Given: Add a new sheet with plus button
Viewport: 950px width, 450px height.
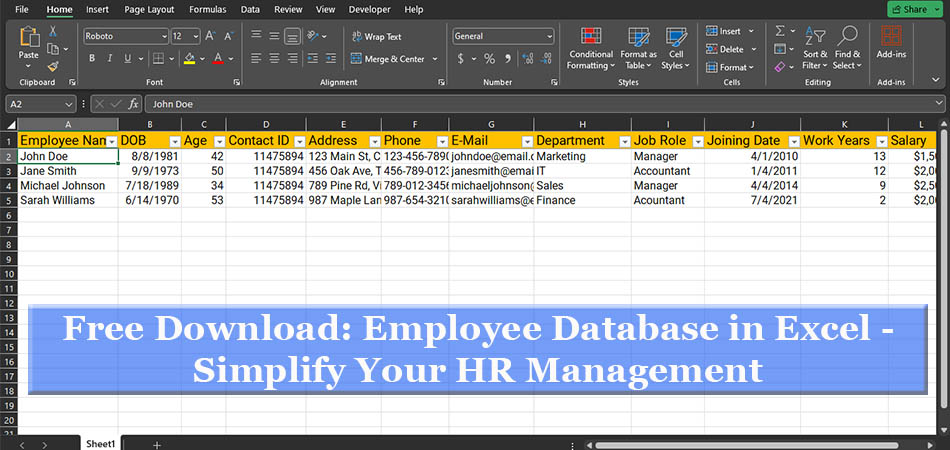Looking at the screenshot, I should [156, 443].
